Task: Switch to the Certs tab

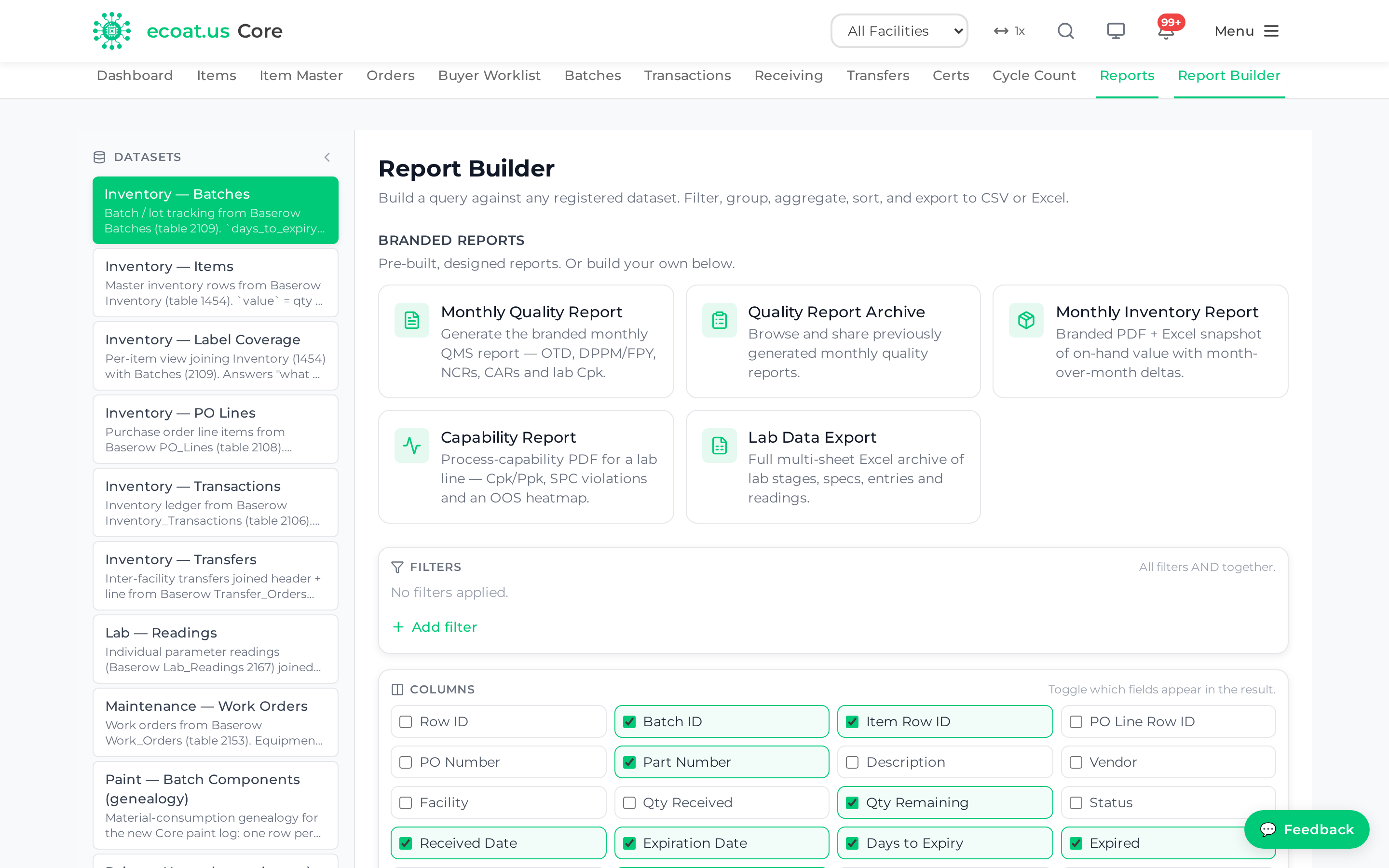Action: (x=951, y=76)
